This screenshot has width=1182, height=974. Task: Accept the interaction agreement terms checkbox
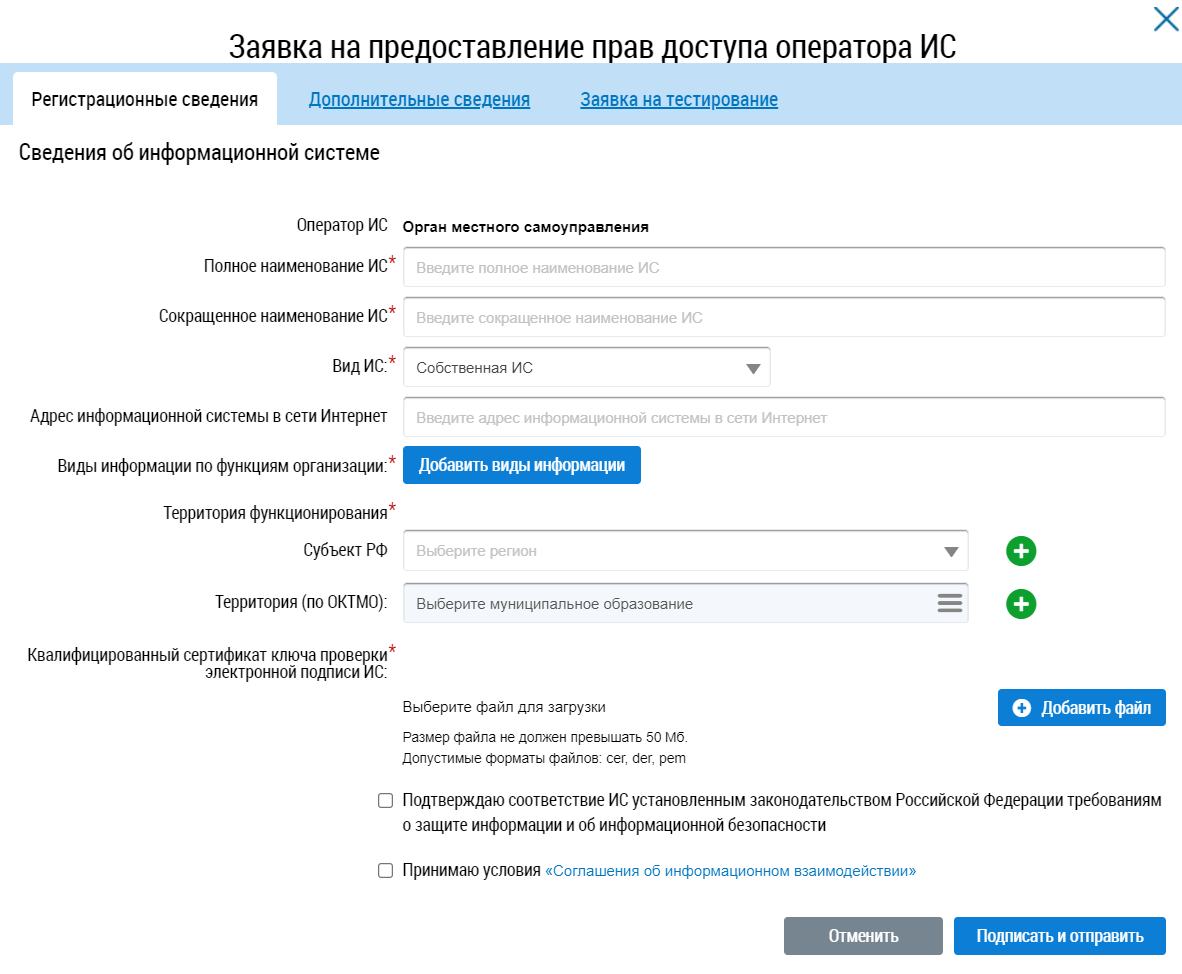(385, 871)
